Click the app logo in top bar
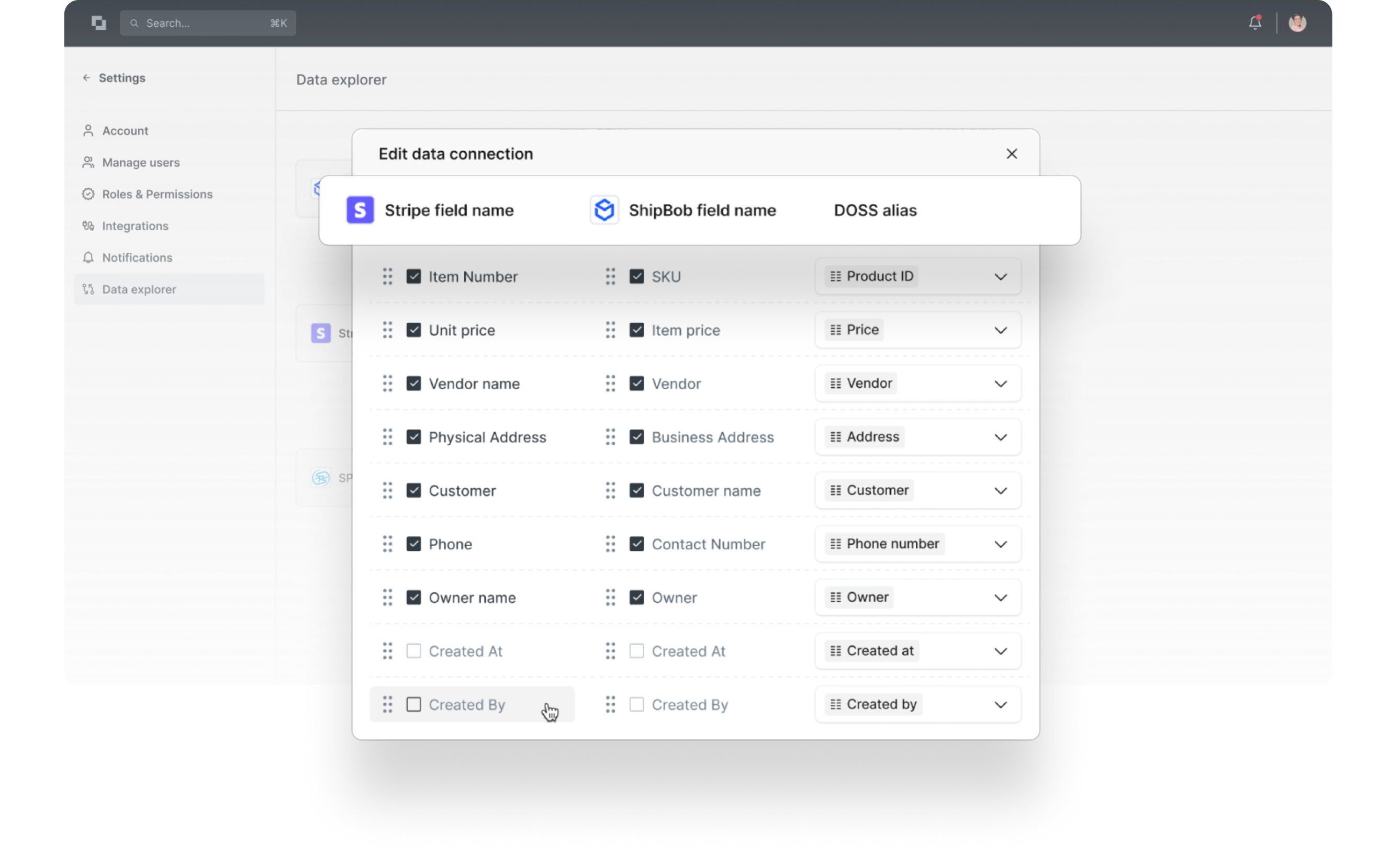1400x857 pixels. 99,22
